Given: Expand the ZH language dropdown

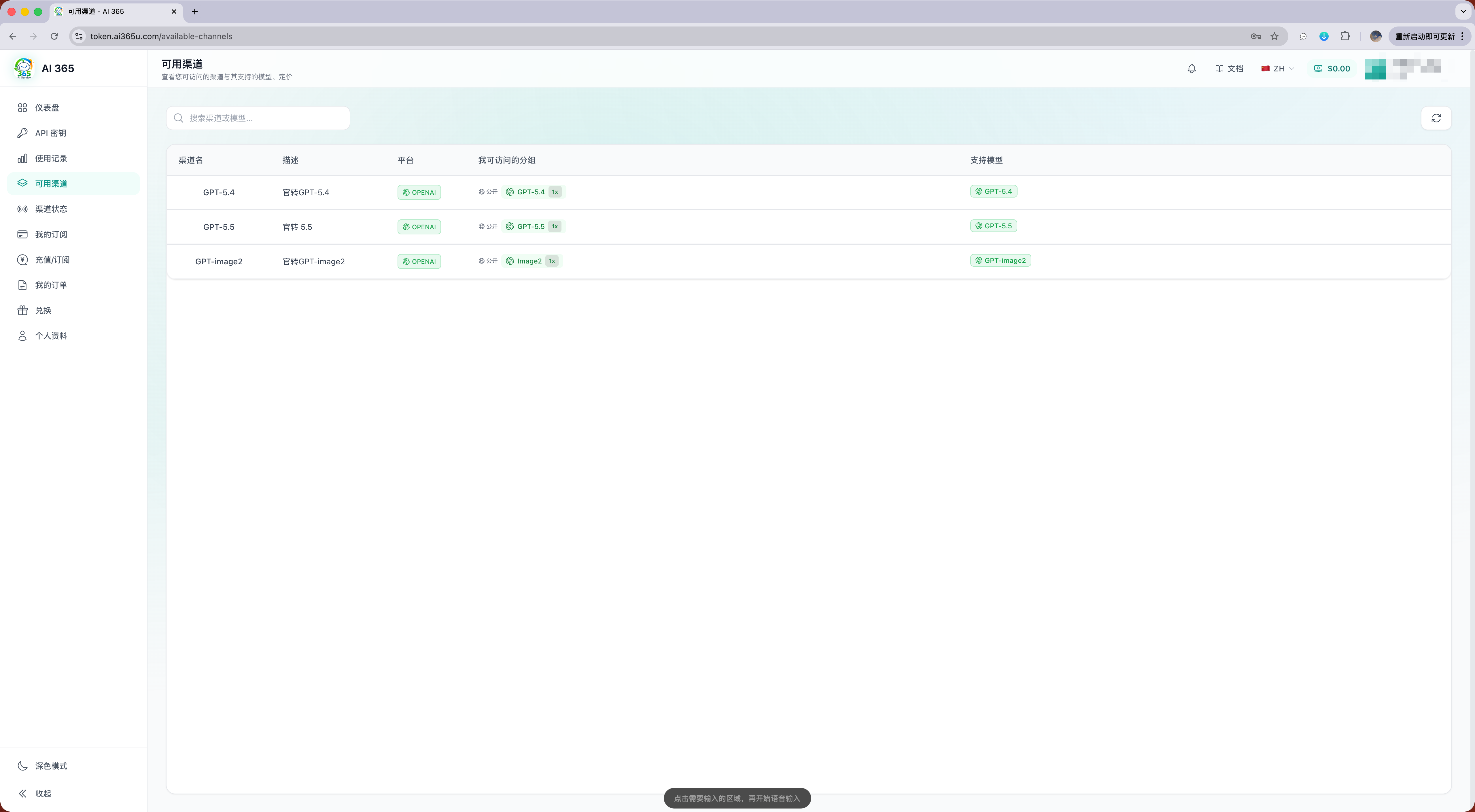Looking at the screenshot, I should click(1277, 68).
